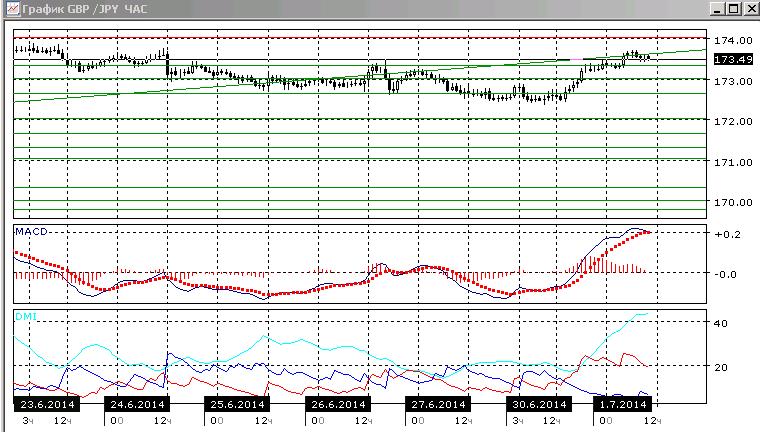Click the chart title 'График GBP /JPY ЧАС'

[85, 9]
